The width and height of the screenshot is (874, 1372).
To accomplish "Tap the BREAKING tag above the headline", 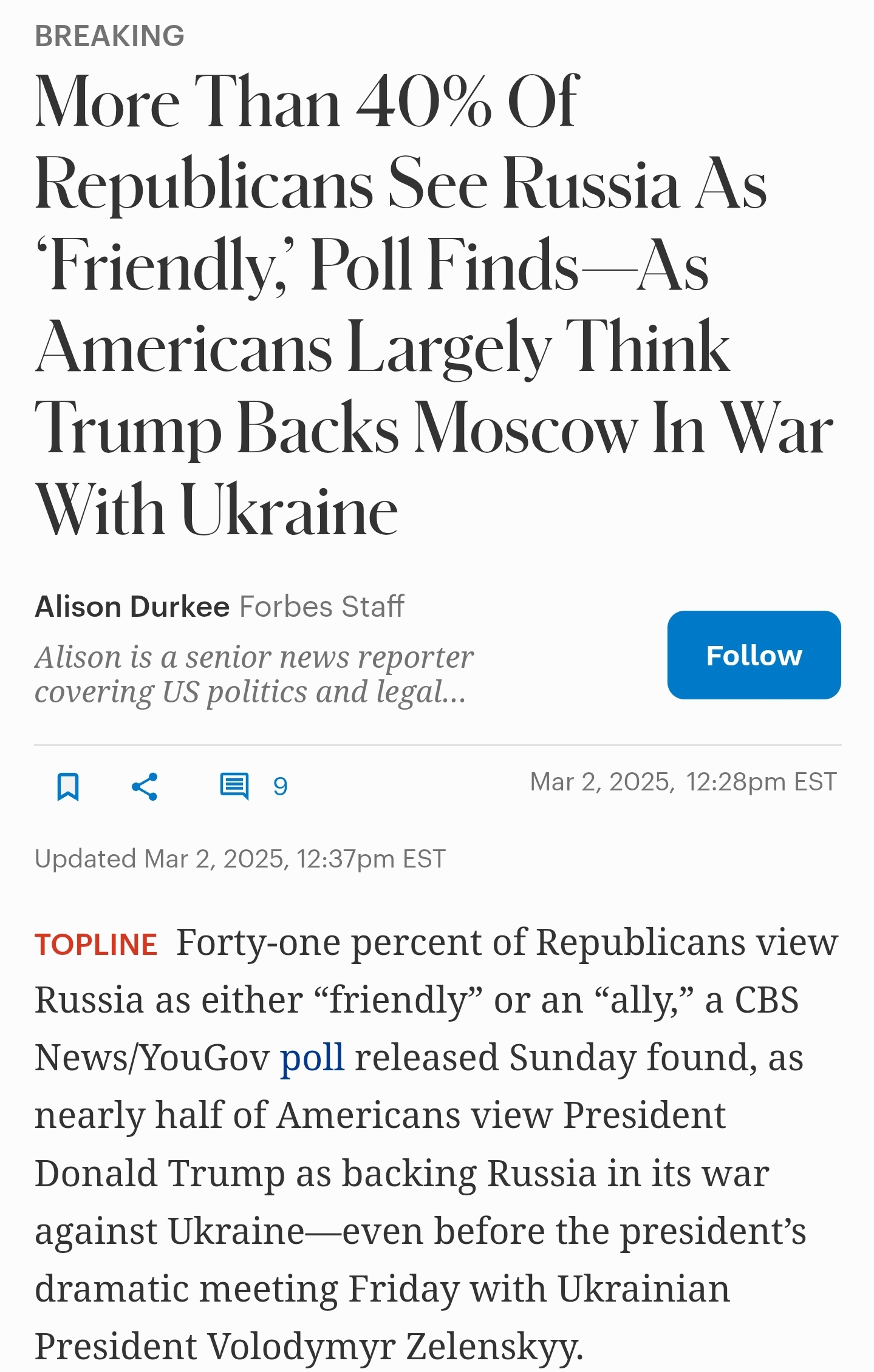I will click(x=109, y=36).
